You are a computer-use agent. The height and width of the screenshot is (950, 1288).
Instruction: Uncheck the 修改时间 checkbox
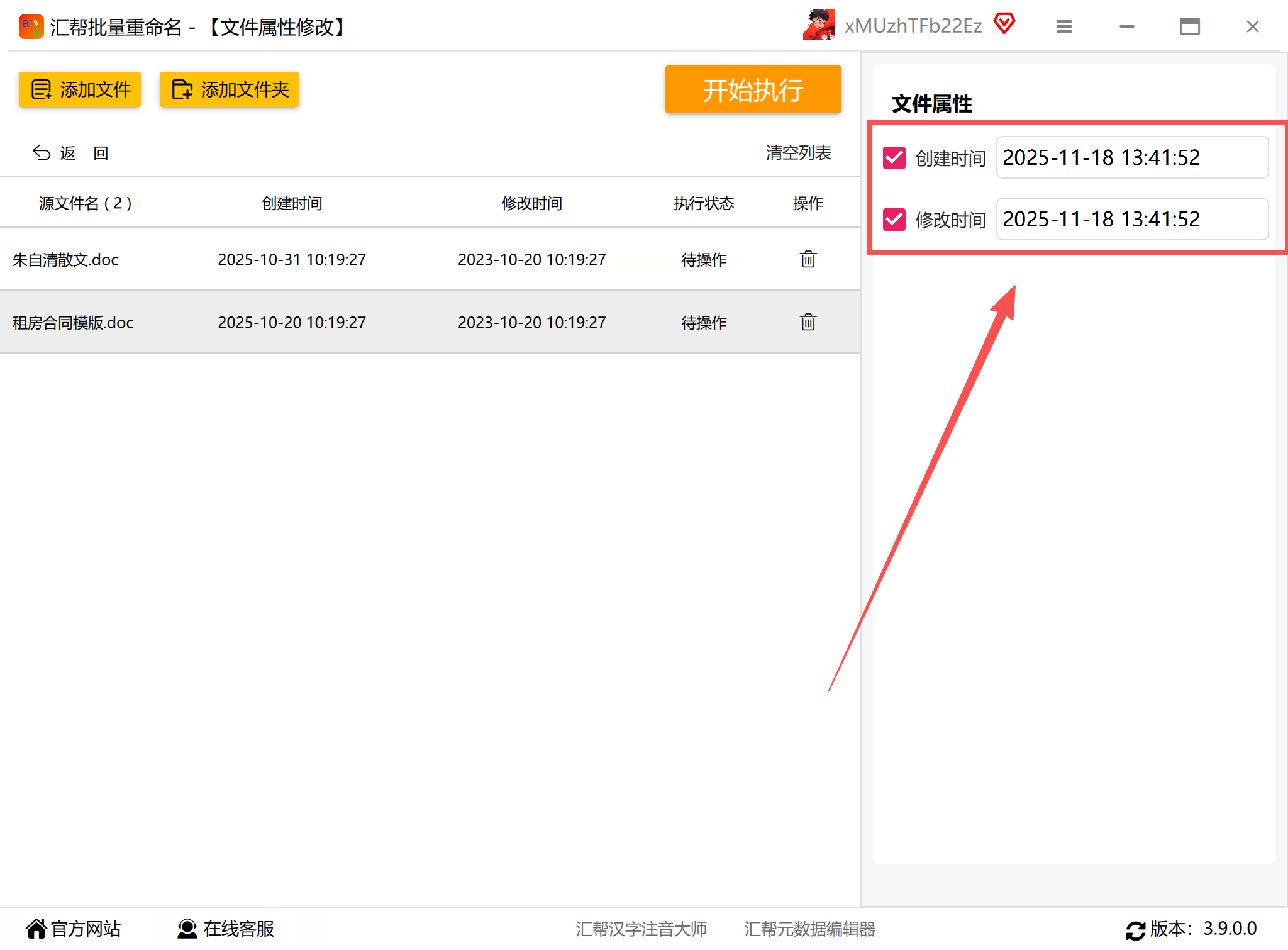[x=894, y=220]
